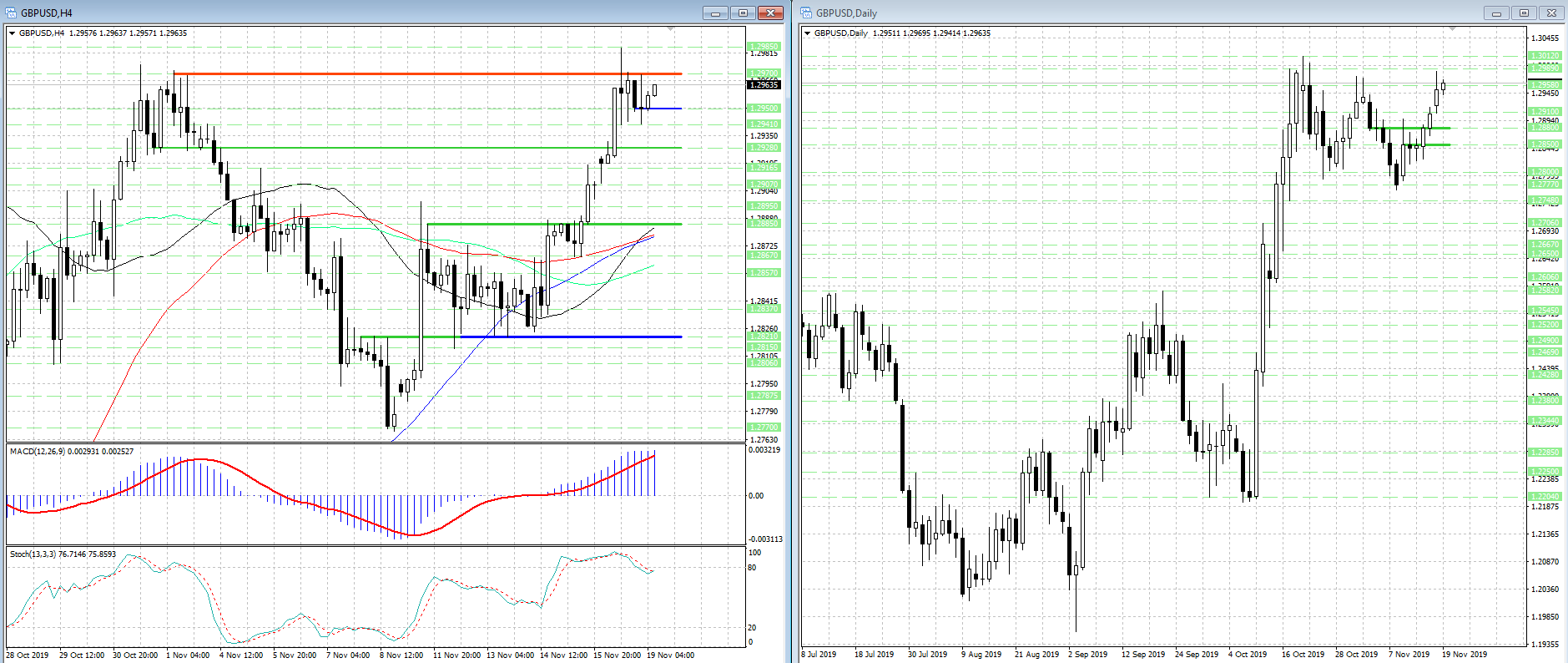Click the MACD(12,26,9) indicator label
1568x663 pixels.
(71, 452)
